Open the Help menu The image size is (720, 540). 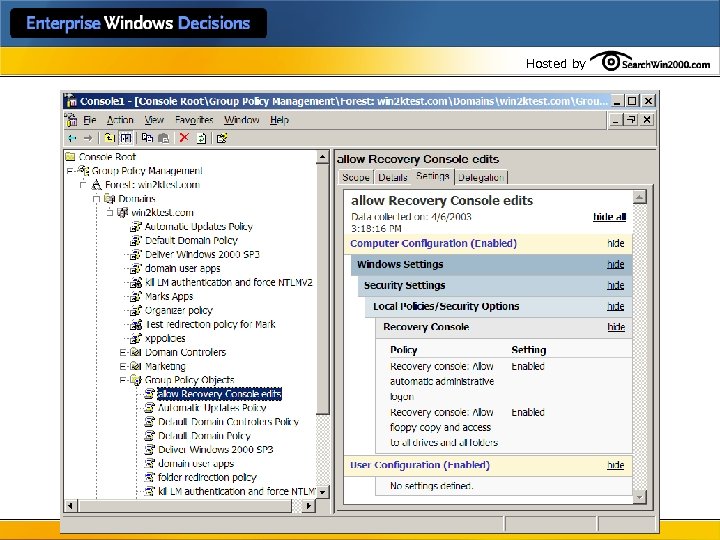[279, 120]
